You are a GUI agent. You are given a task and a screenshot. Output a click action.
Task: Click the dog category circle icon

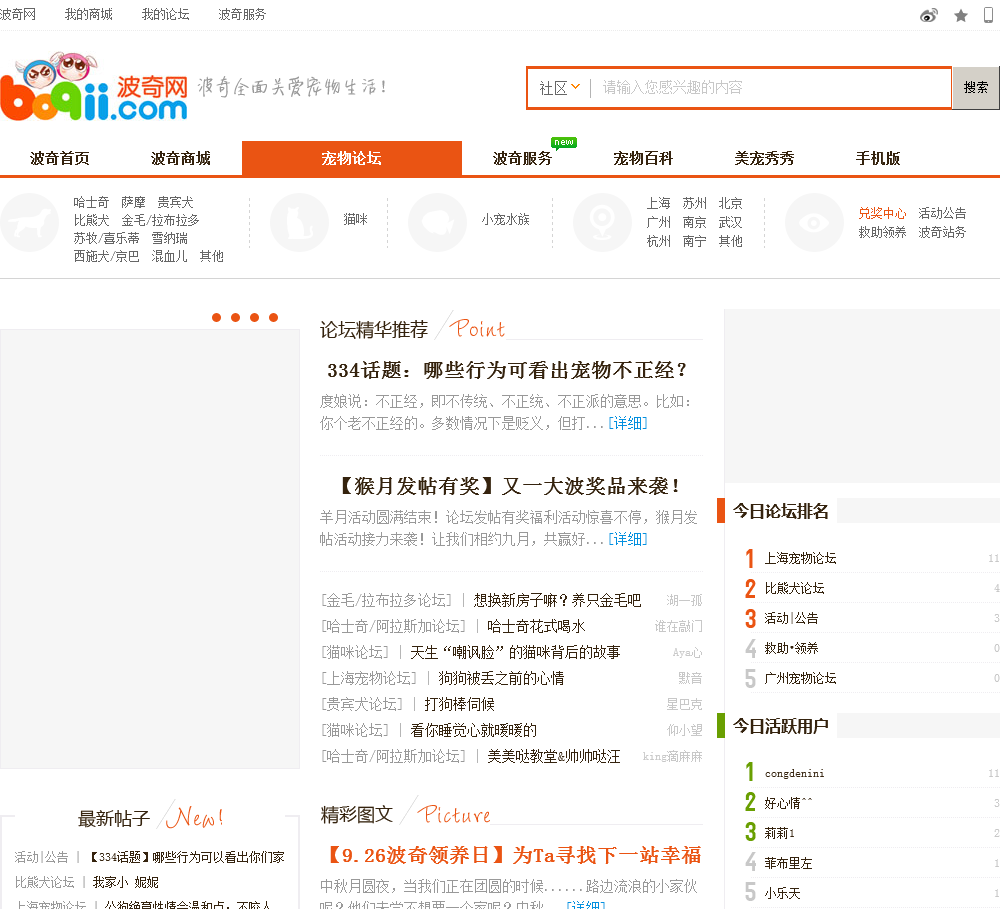point(29,223)
